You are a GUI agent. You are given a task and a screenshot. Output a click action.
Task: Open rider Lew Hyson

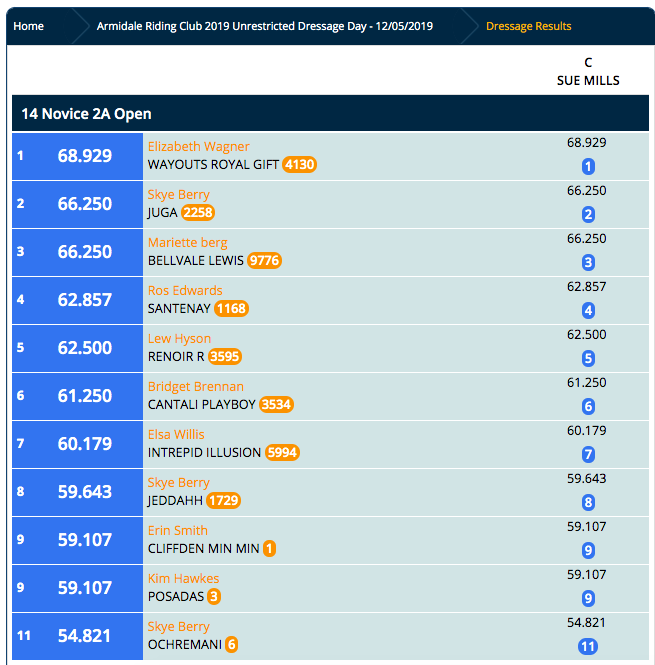[179, 338]
